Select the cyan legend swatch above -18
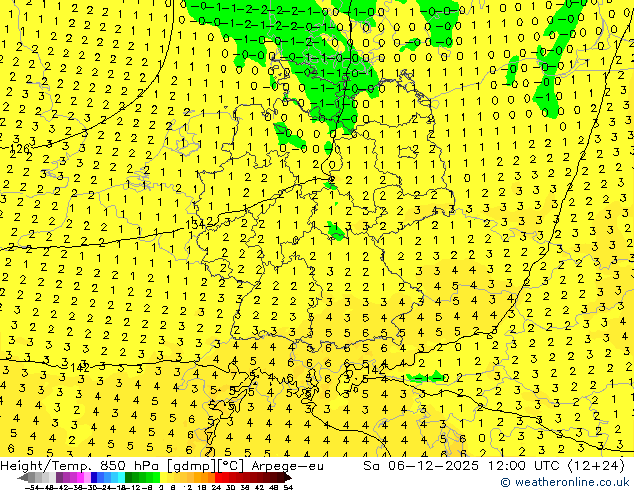Viewport: 634px width, 490px height. 121,477
